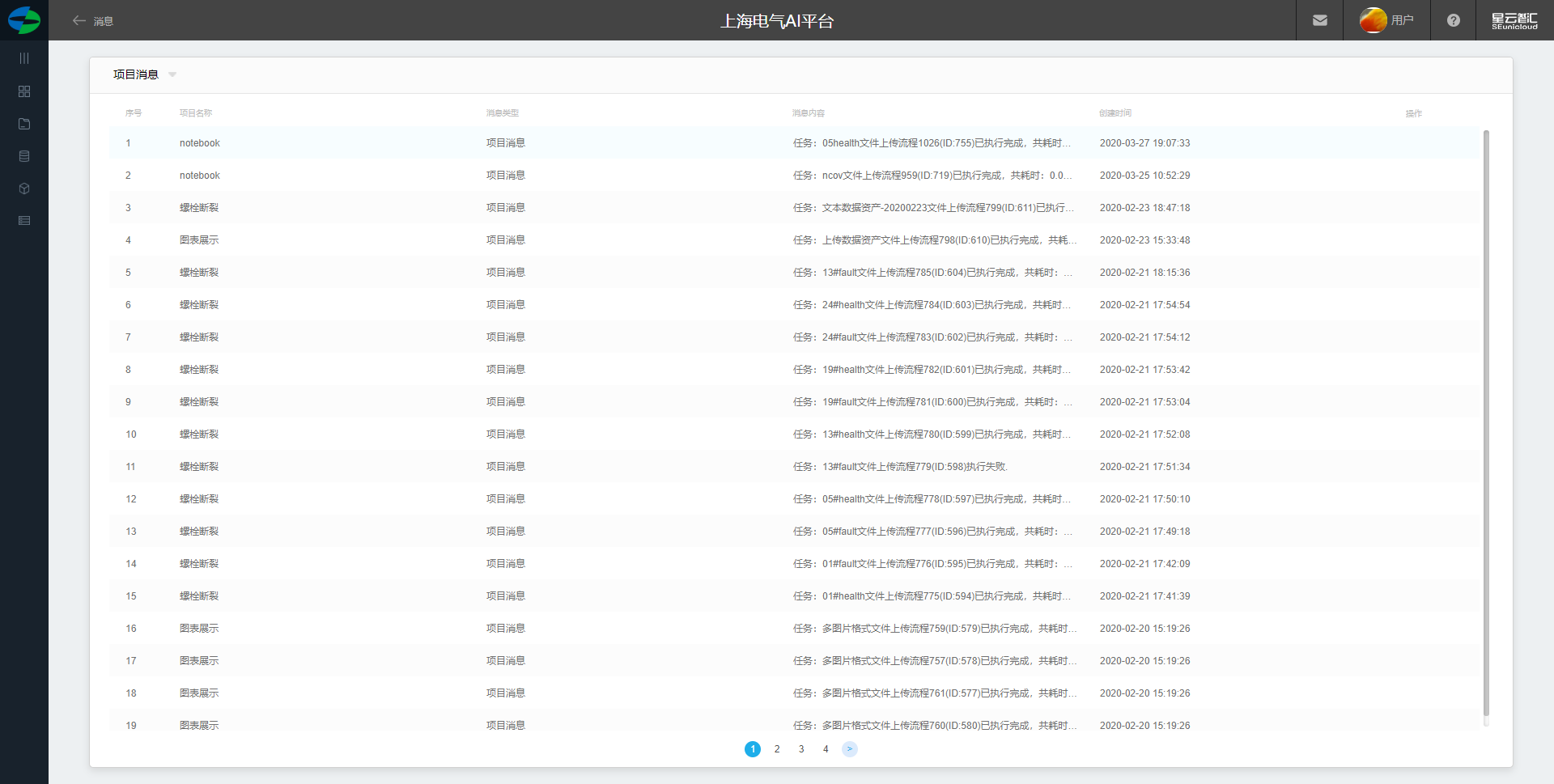
Task: Click timestamp 2020-03-25 10:52:29
Action: pyautogui.click(x=1144, y=176)
